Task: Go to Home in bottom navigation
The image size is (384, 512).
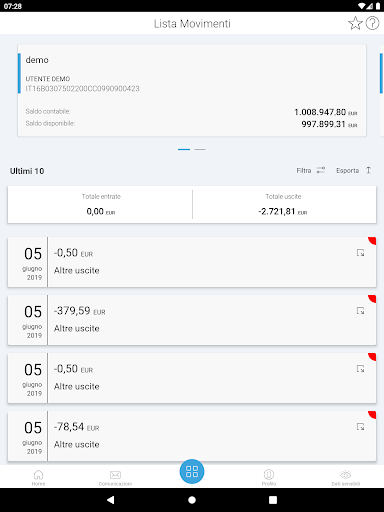Action: (38, 477)
